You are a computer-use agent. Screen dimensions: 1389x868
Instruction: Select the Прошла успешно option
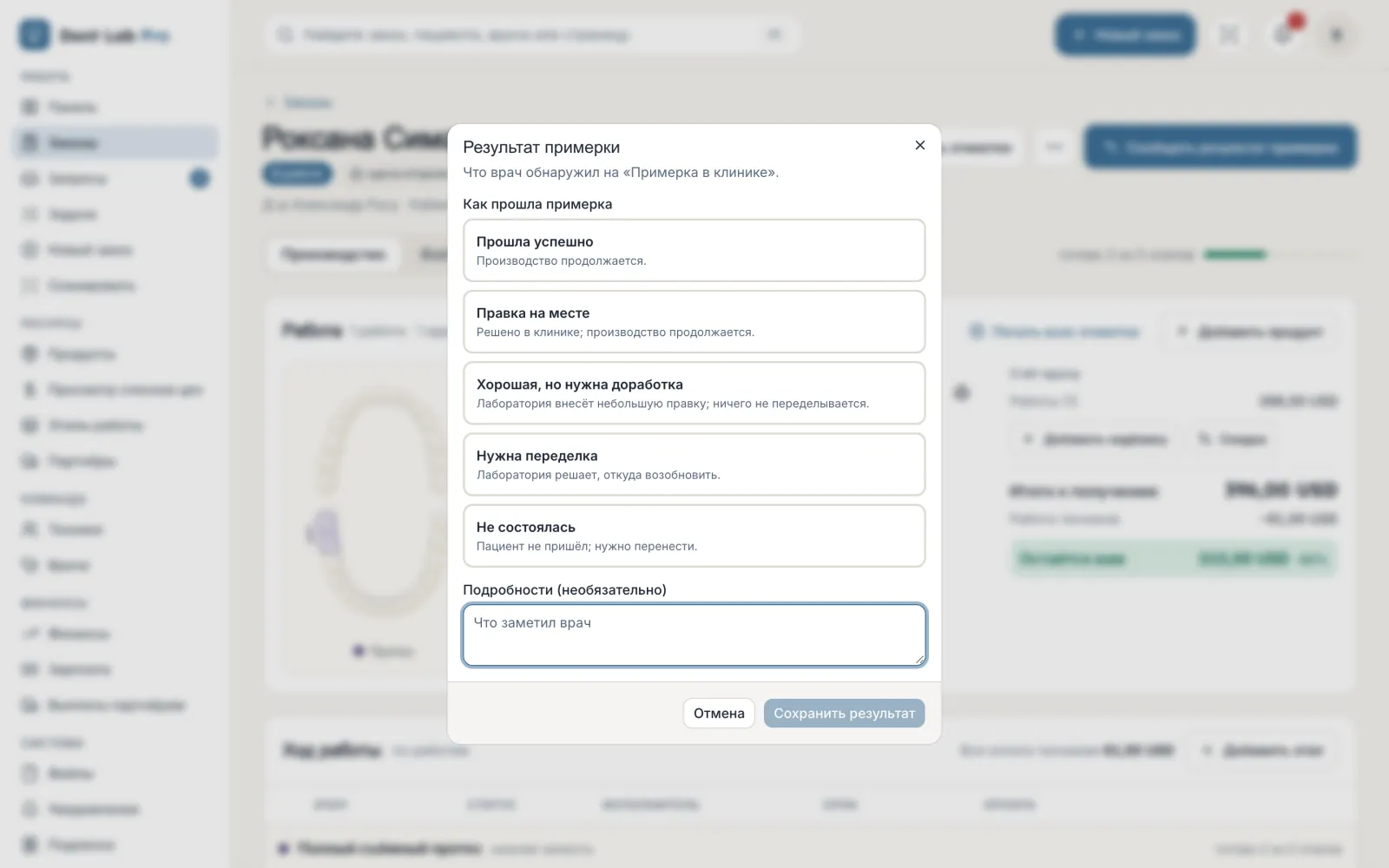click(x=694, y=250)
